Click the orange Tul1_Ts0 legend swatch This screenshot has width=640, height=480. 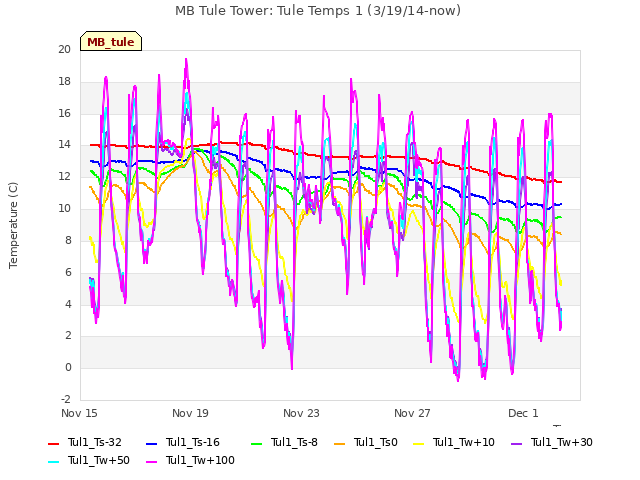click(x=340, y=444)
